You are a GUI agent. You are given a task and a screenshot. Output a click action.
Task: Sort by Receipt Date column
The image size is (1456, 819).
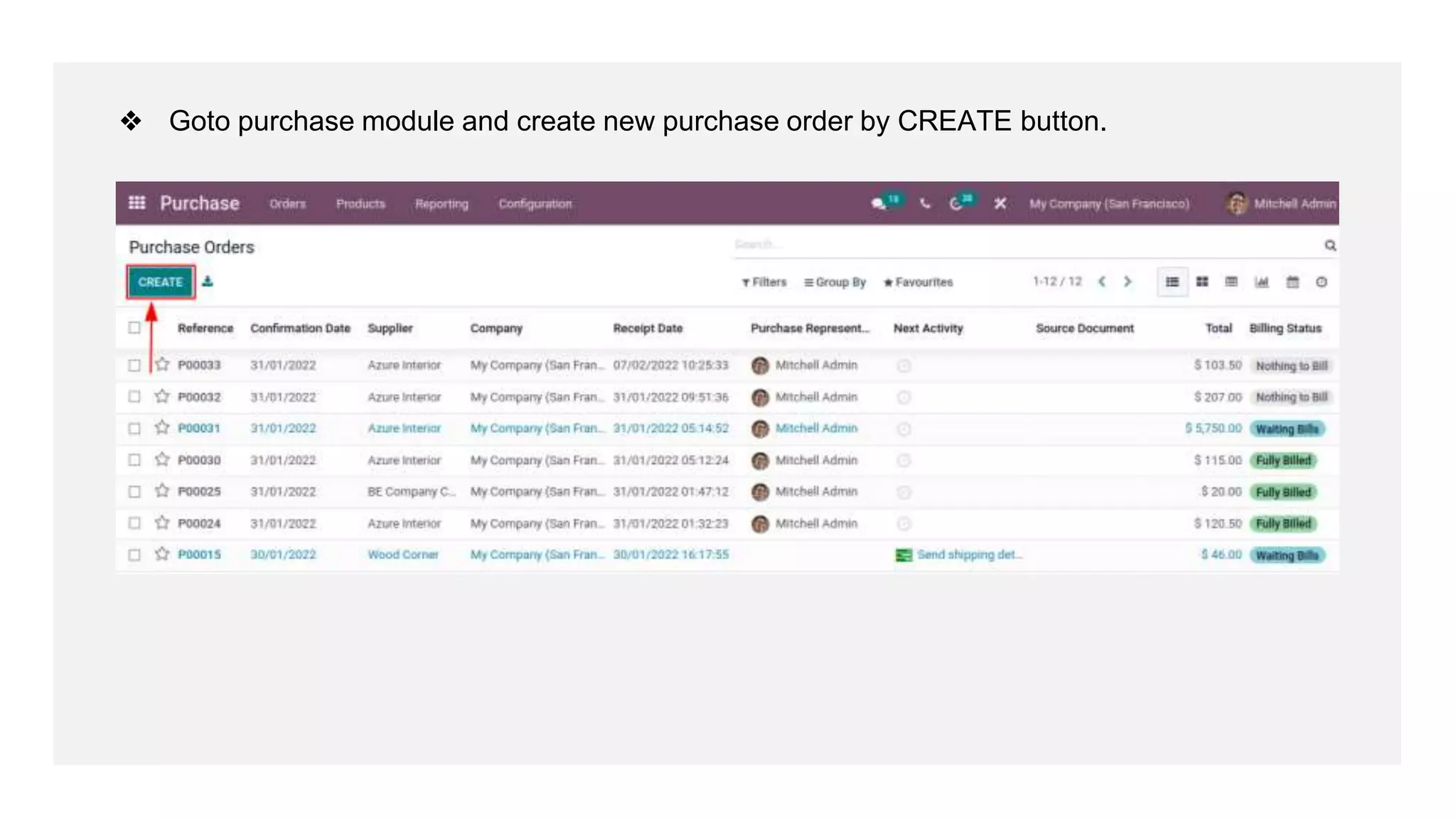tap(648, 328)
